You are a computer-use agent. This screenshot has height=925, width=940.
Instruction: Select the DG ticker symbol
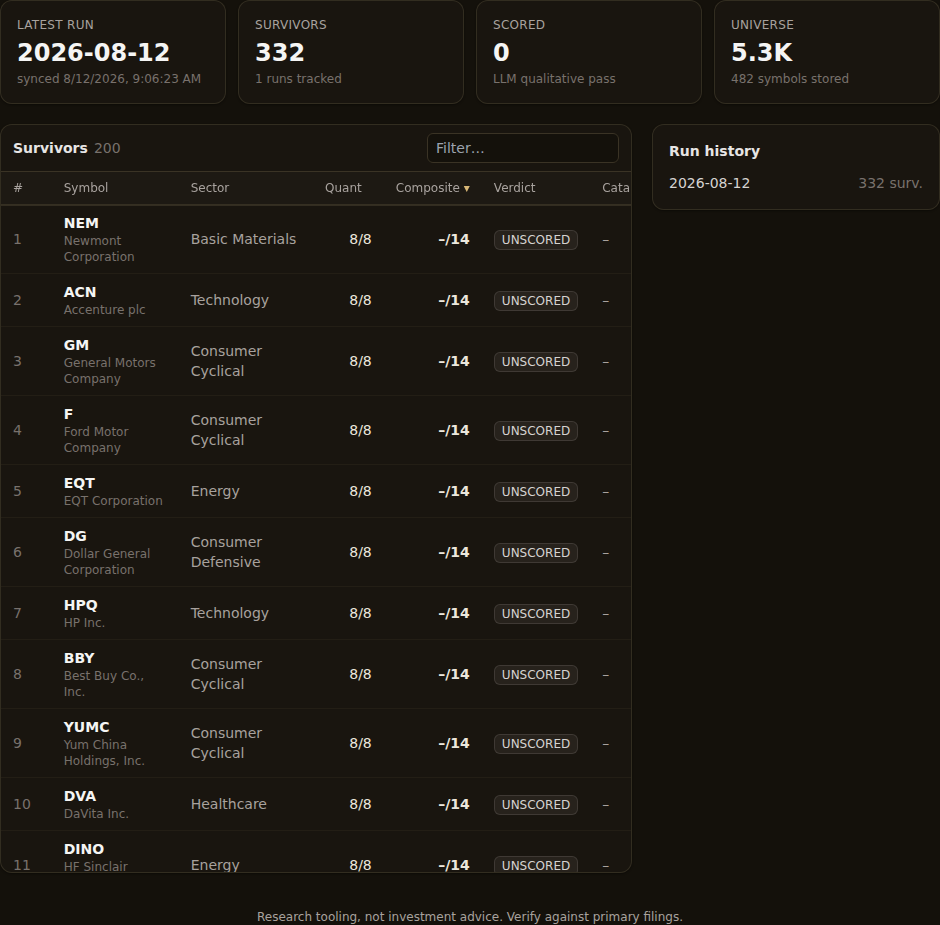click(x=75, y=536)
